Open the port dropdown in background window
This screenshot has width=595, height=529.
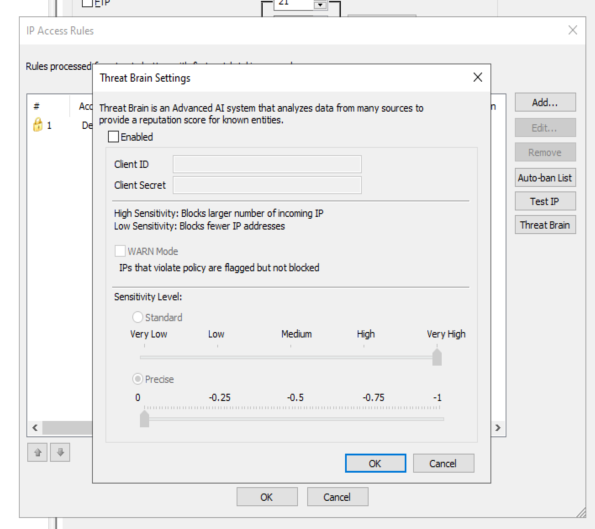point(320,5)
